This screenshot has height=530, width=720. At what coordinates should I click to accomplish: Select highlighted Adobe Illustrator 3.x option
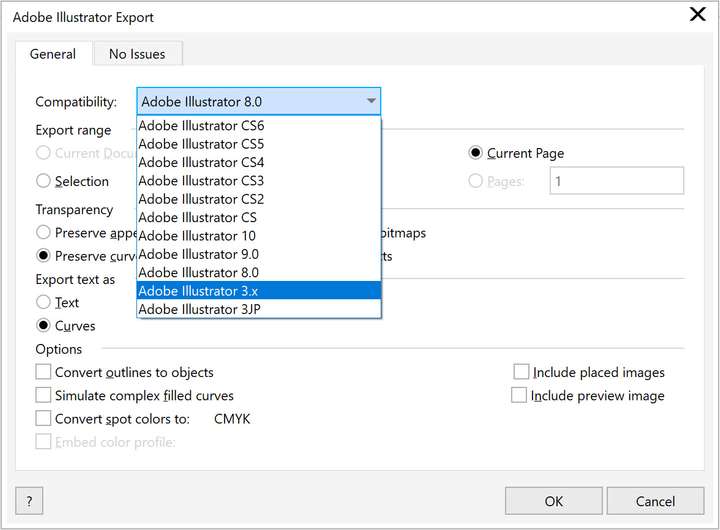pos(259,291)
